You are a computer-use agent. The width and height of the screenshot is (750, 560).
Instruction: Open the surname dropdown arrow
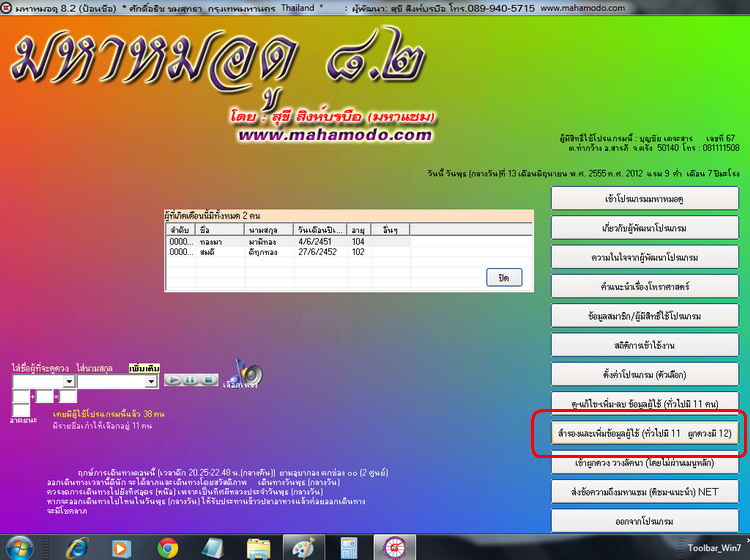(151, 381)
